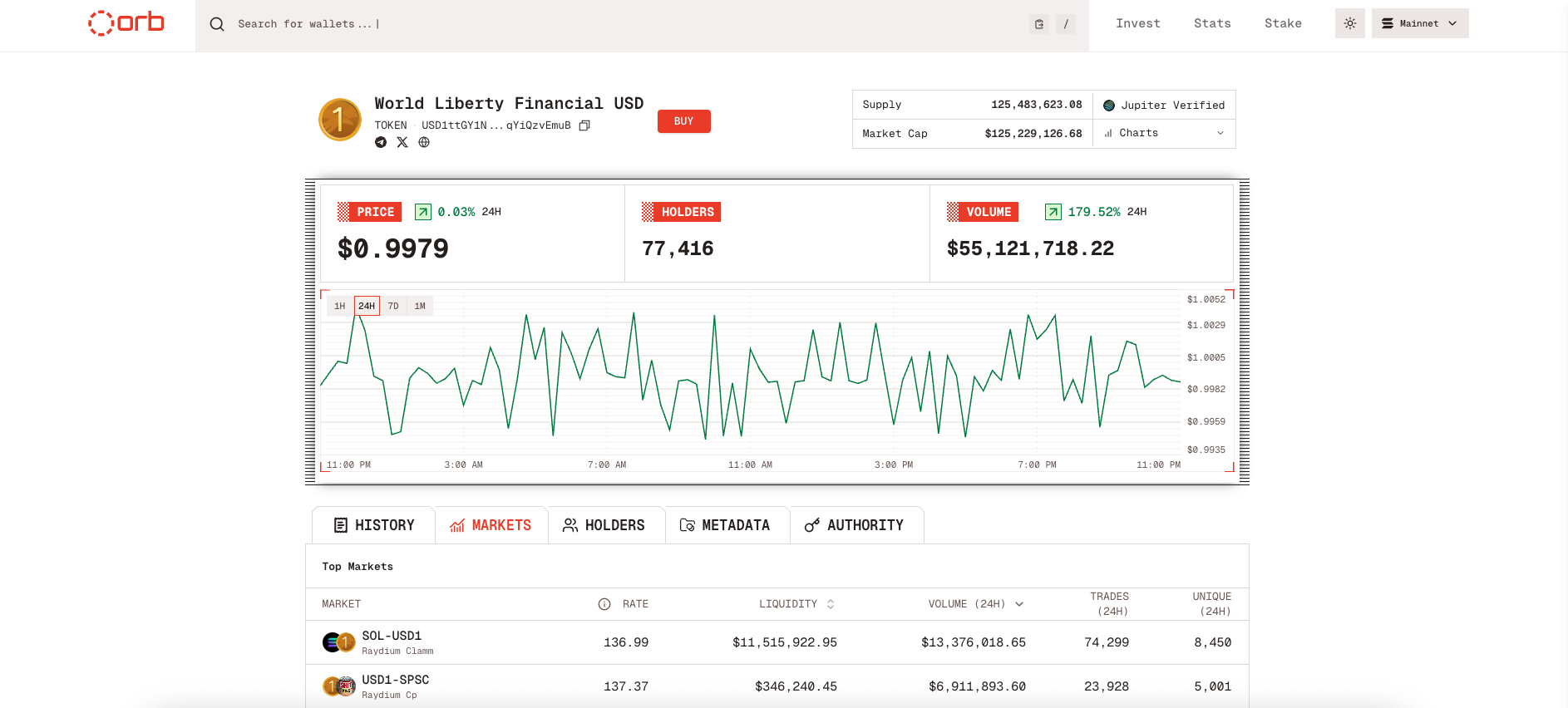Click the SOL-USD1 pair token icons
Screen dimensions: 1568x708
tap(339, 642)
